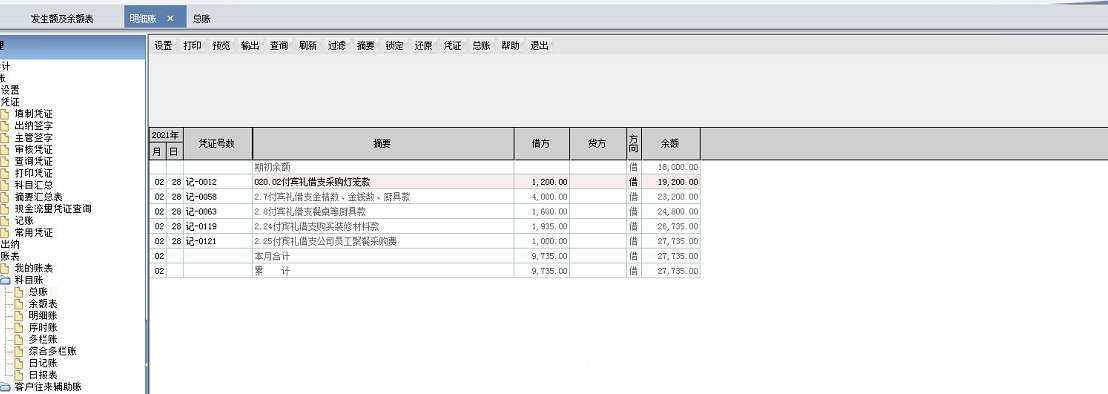Click the 预览 toolbar button
Viewport: 1108px width, 394px height.
coord(221,46)
